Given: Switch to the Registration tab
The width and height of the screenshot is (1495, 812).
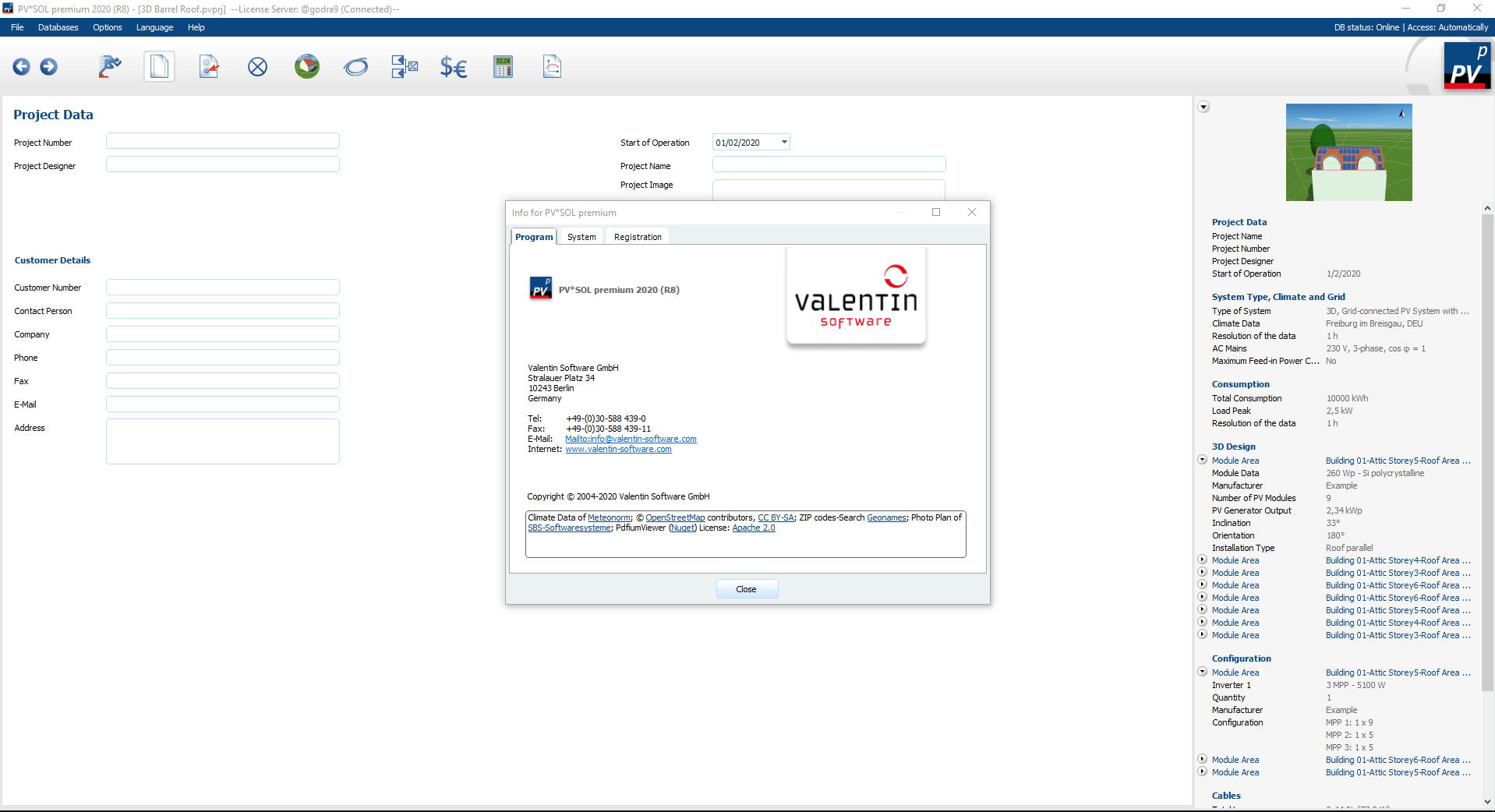Looking at the screenshot, I should click(638, 237).
